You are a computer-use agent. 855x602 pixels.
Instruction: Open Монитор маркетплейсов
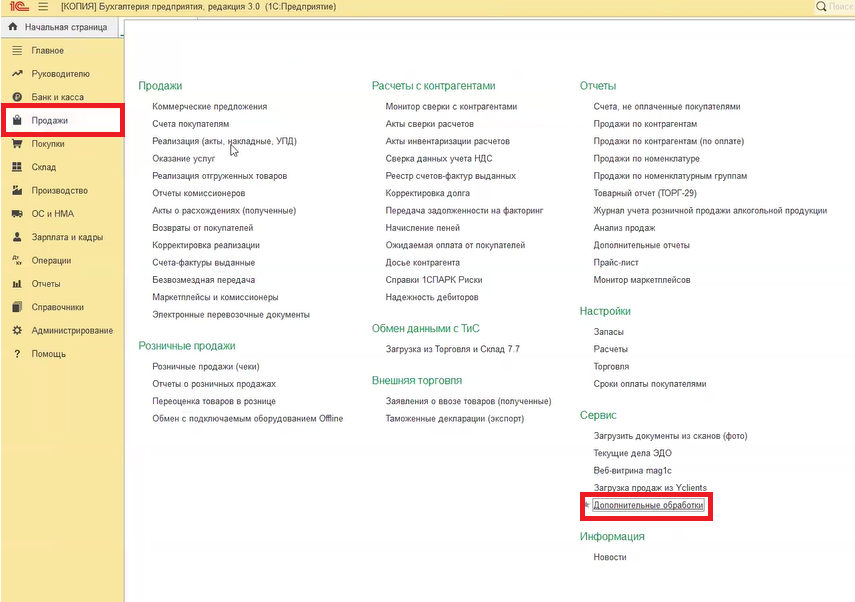(x=642, y=280)
